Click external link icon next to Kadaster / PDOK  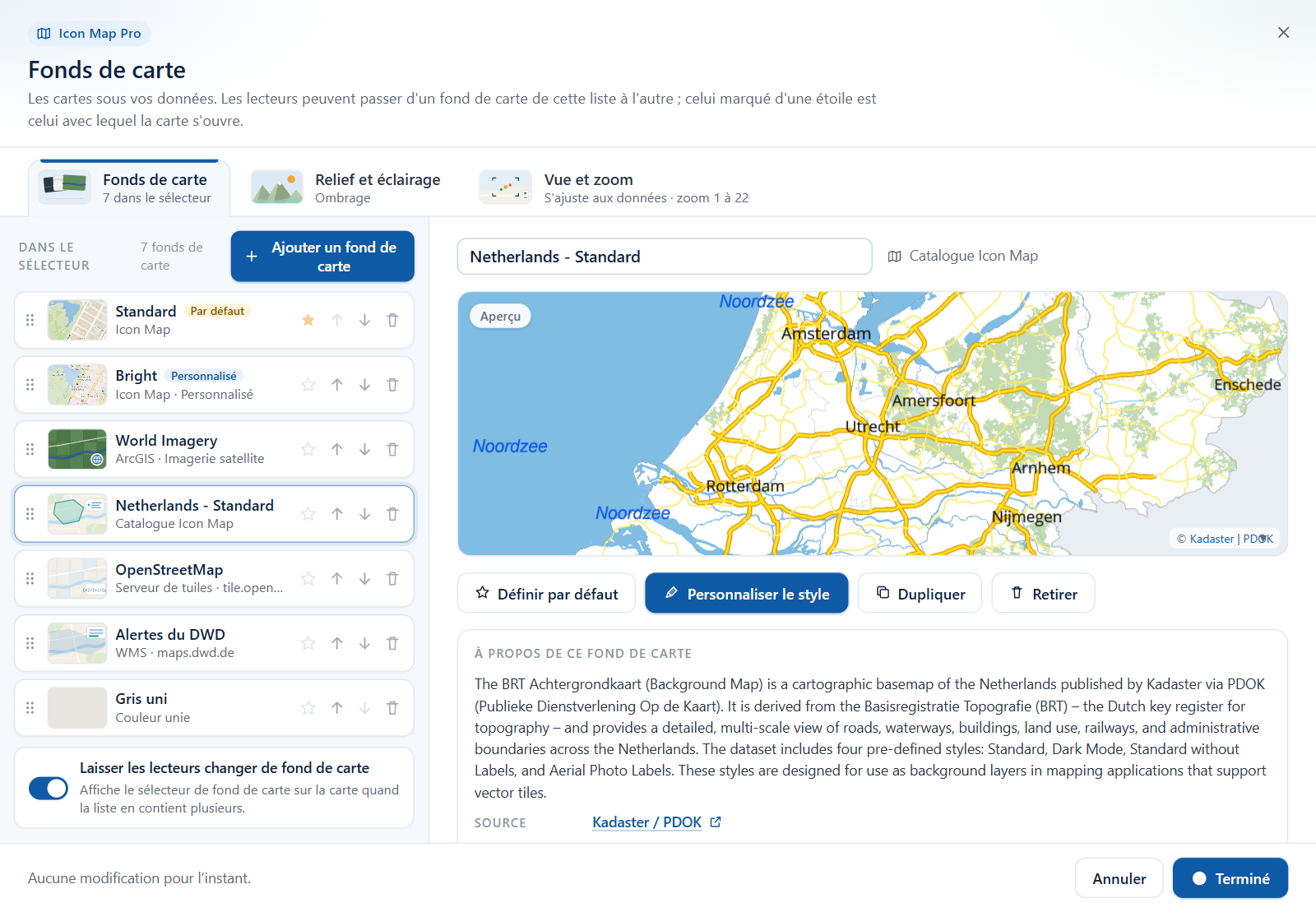pos(716,822)
